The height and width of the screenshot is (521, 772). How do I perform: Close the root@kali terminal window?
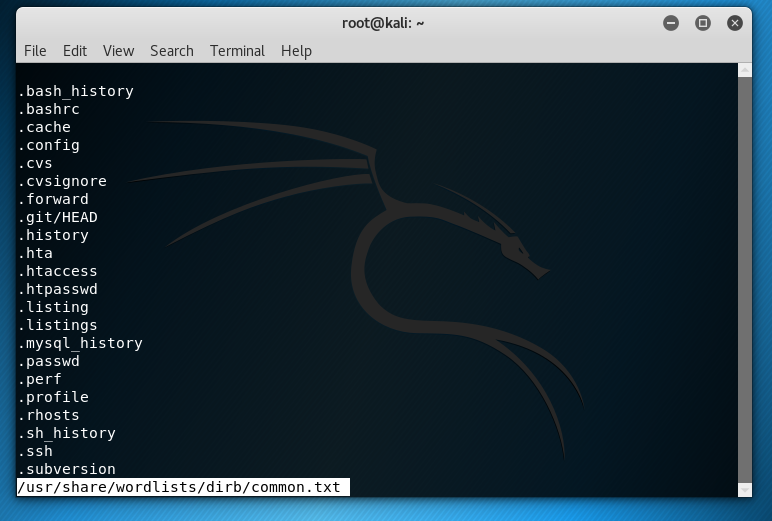tap(735, 23)
